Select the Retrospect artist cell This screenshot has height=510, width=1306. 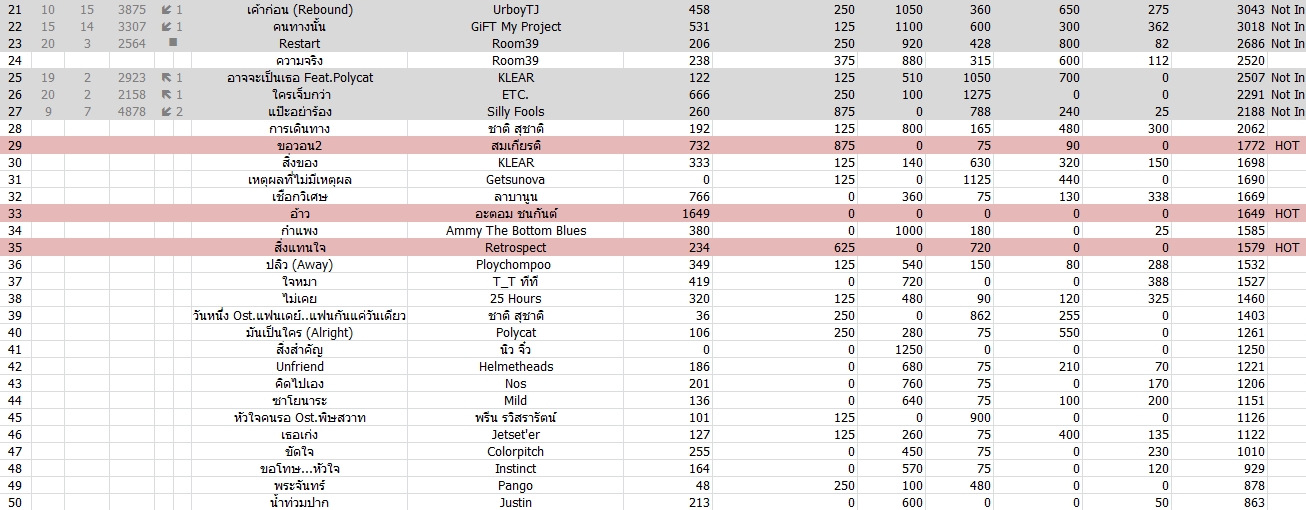515,247
